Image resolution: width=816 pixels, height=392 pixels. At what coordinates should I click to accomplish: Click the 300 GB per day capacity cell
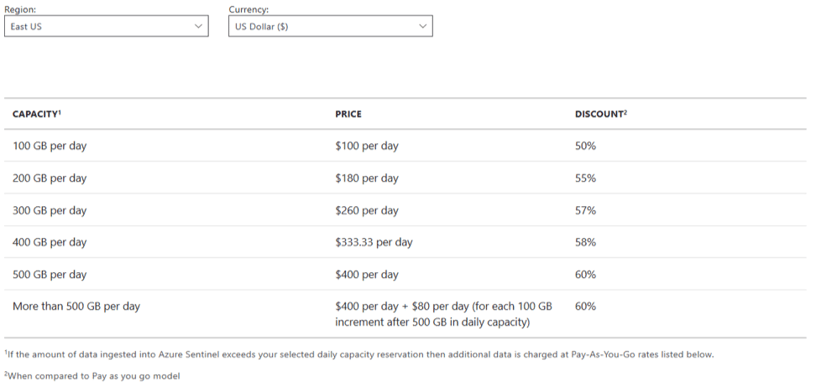[49, 210]
